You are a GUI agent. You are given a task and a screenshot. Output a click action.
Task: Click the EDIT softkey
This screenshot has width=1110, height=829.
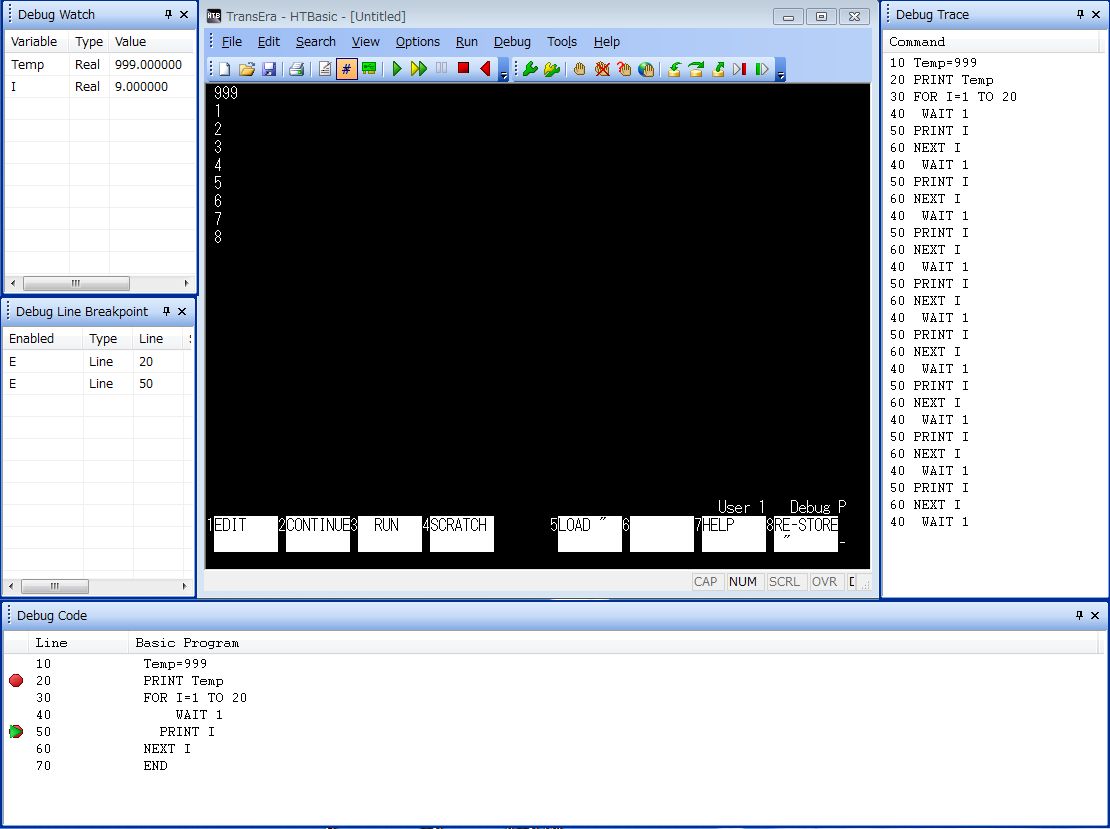coord(246,534)
